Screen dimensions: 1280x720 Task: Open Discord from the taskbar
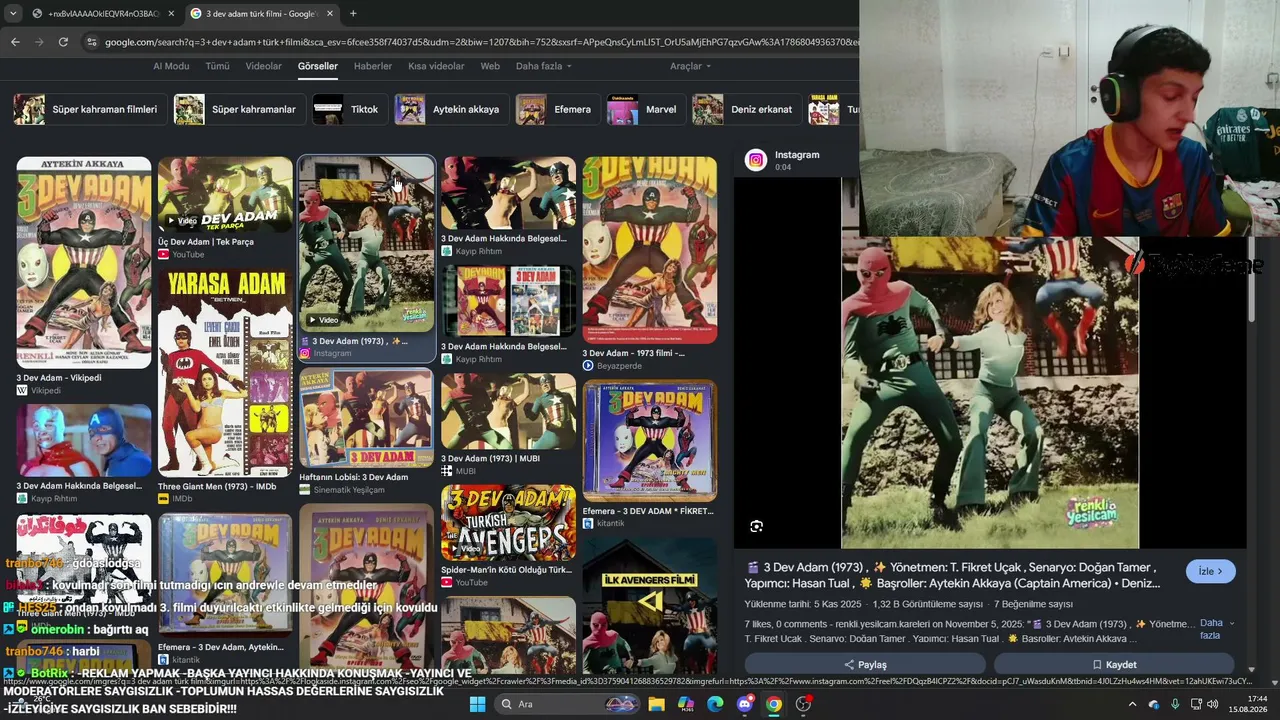[x=744, y=704]
